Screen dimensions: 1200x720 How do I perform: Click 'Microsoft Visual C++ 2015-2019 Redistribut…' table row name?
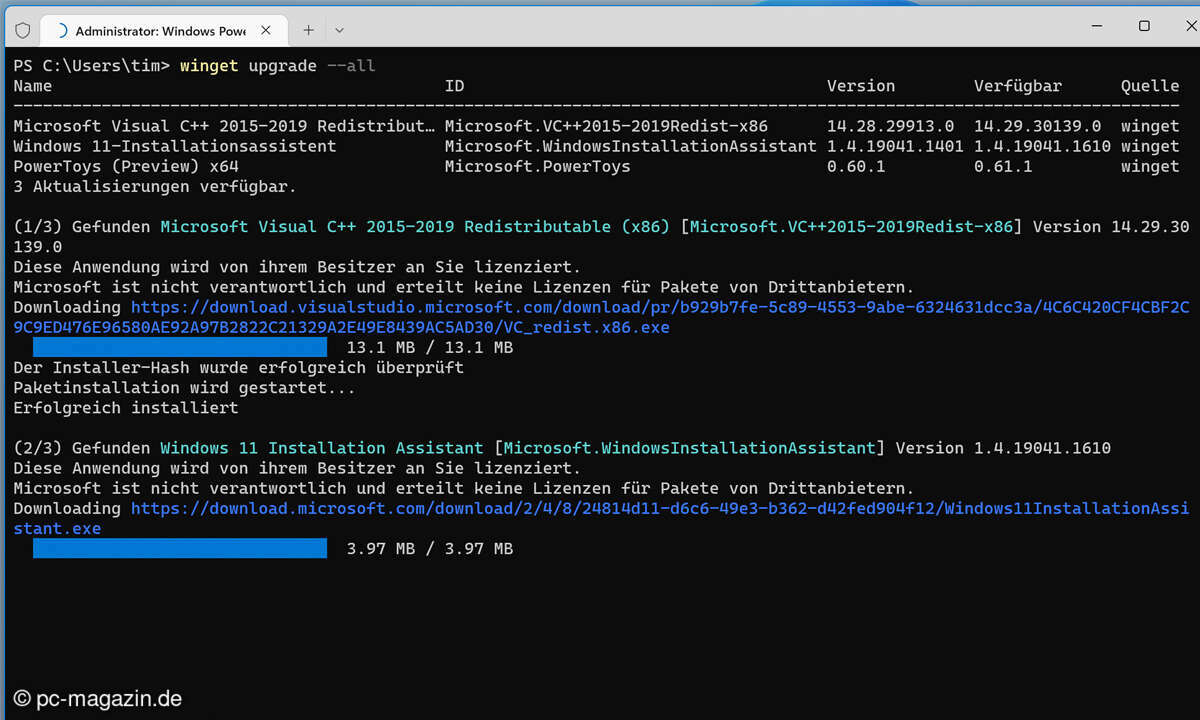(224, 126)
